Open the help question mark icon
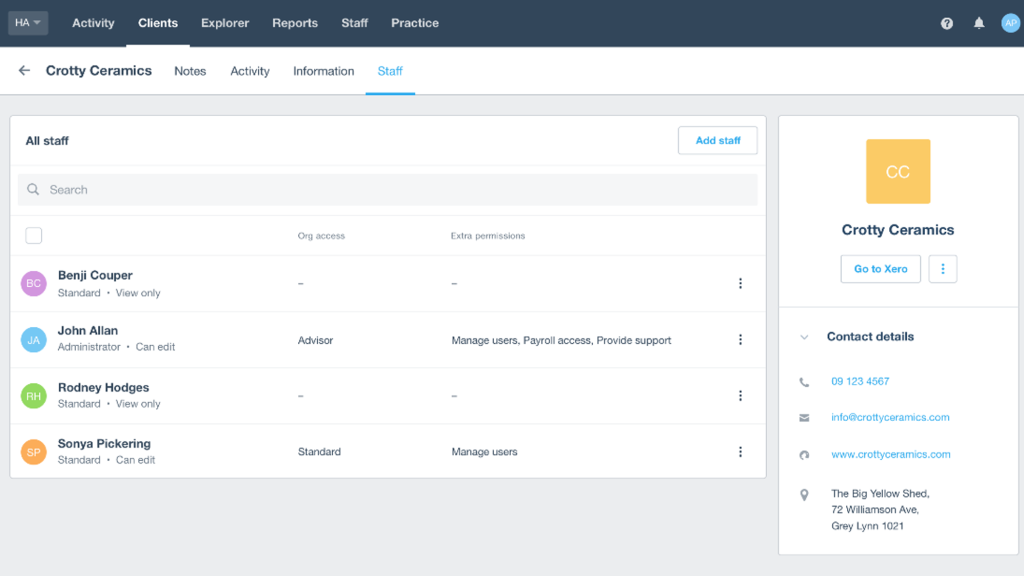 (946, 24)
